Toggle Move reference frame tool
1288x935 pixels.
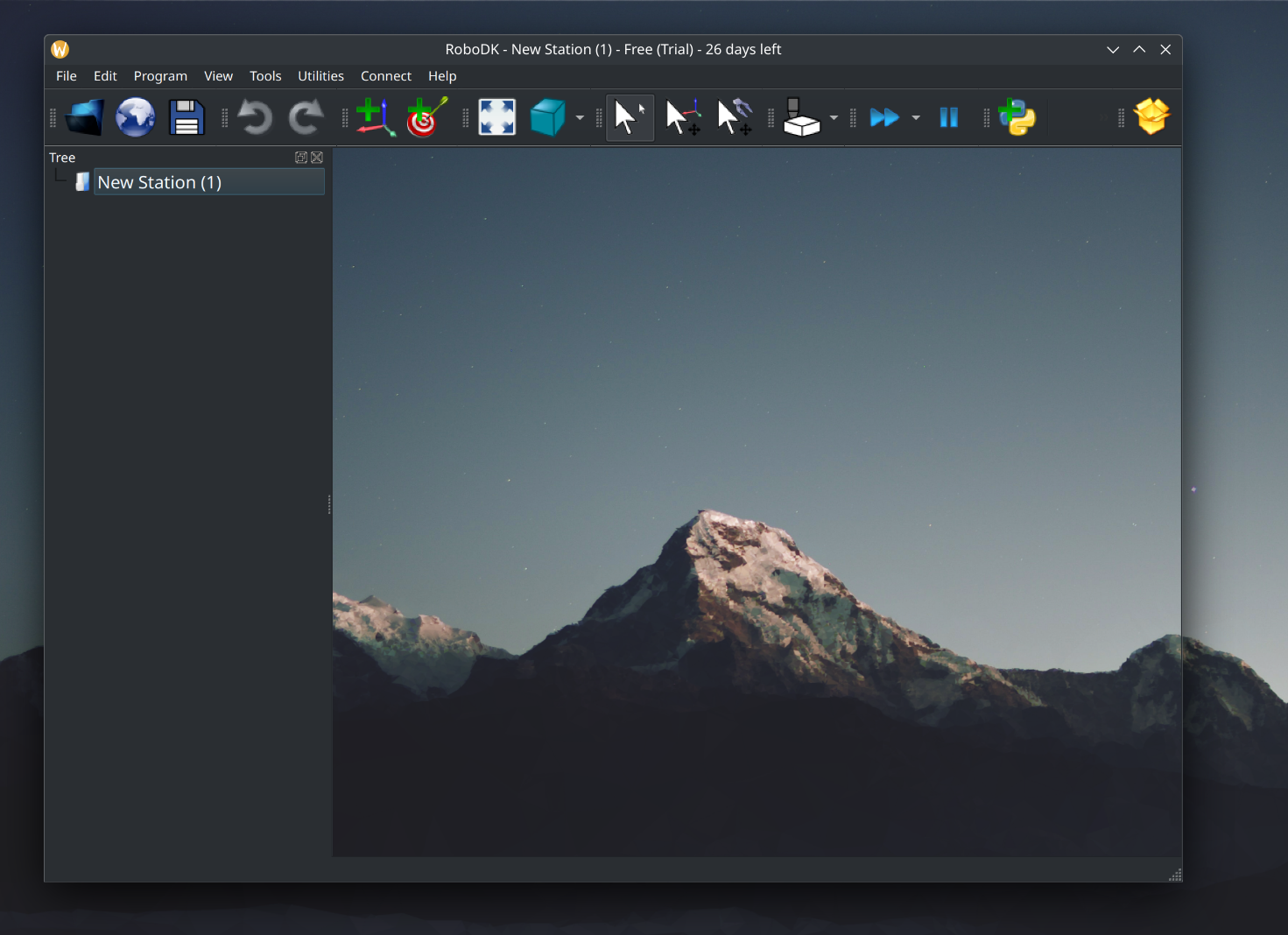[682, 117]
